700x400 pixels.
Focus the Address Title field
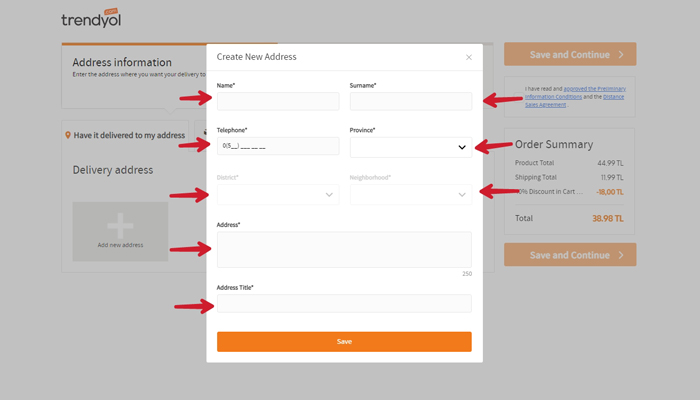point(344,303)
